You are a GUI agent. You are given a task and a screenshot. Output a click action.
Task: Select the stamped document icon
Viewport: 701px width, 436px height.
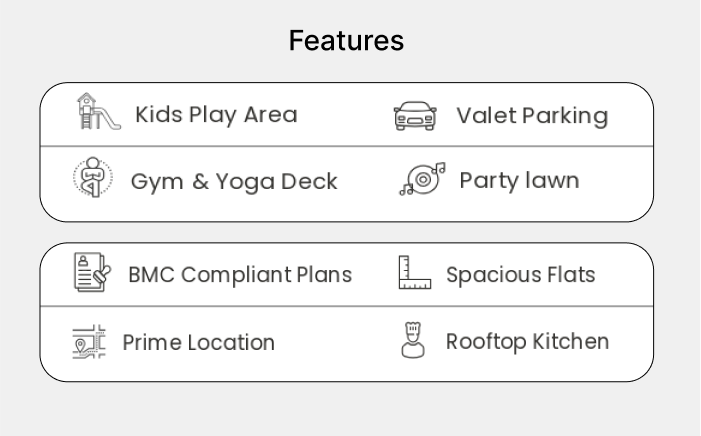tap(92, 272)
